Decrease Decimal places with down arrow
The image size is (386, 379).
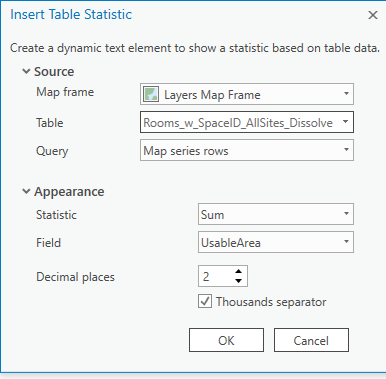[x=238, y=281]
